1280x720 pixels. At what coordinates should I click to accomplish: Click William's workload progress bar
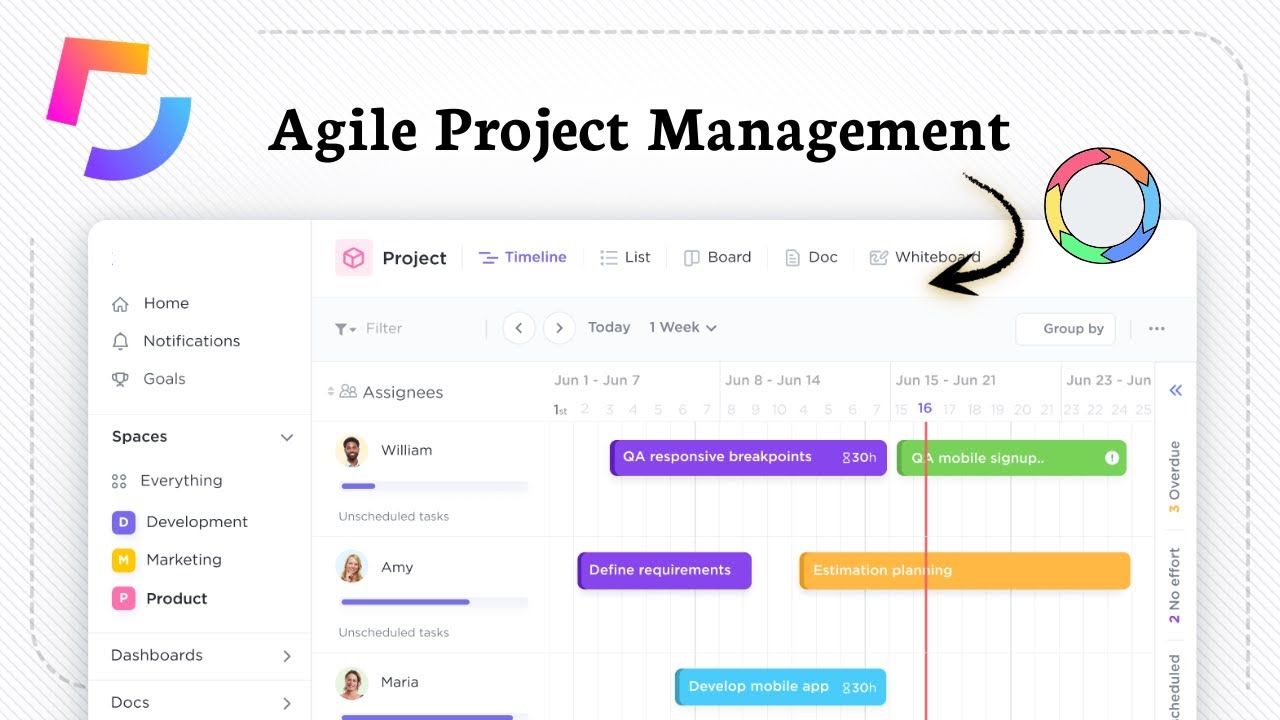pyautogui.click(x=434, y=487)
